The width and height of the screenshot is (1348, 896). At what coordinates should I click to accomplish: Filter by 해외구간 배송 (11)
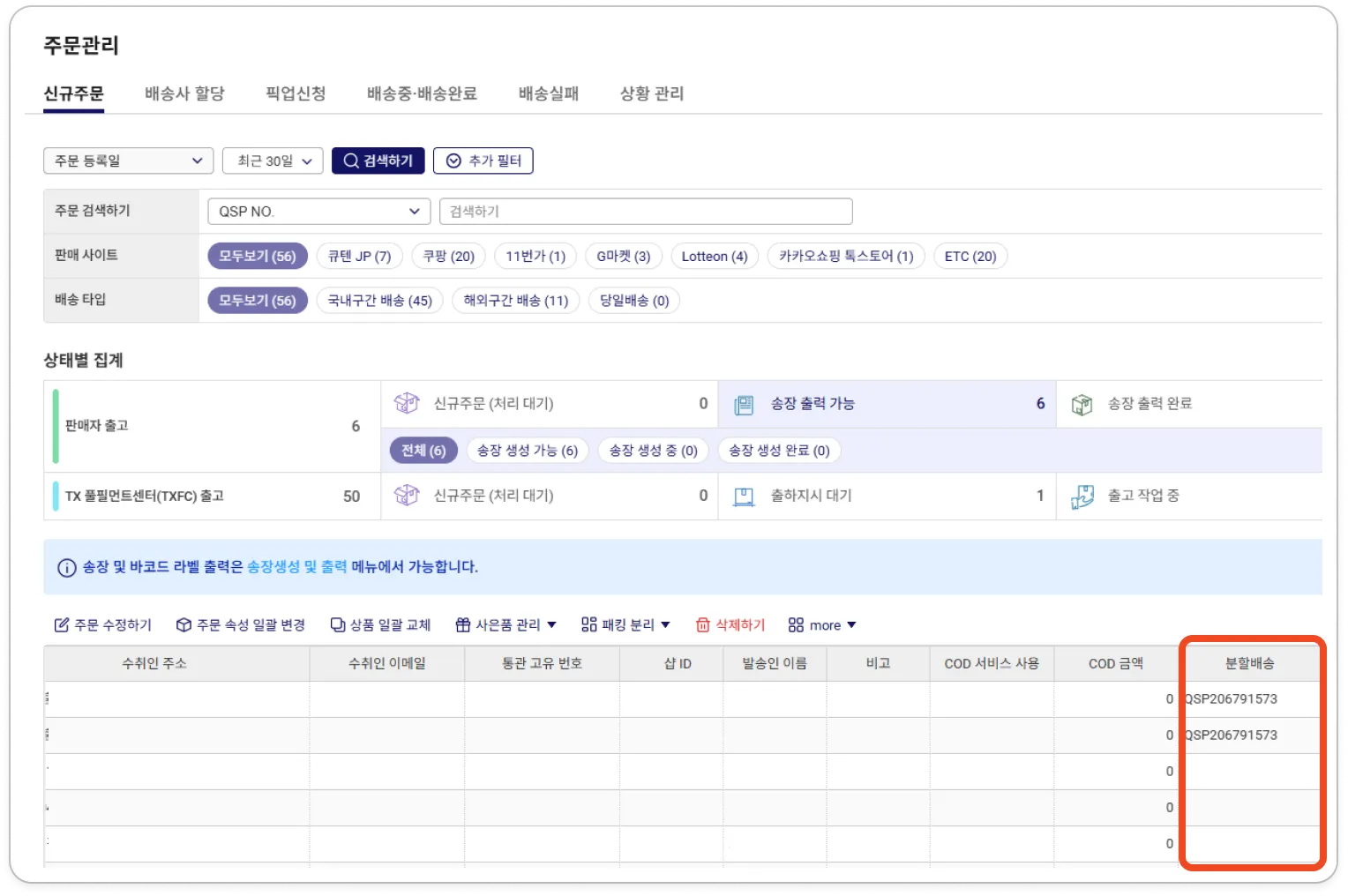pyautogui.click(x=516, y=301)
